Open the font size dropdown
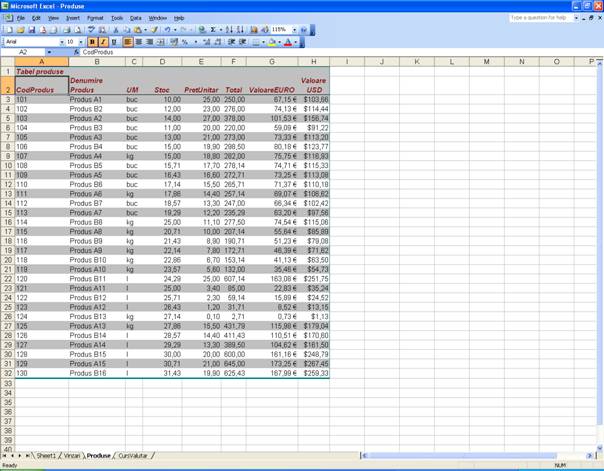Screen dimensions: 604x471 [x=83, y=42]
